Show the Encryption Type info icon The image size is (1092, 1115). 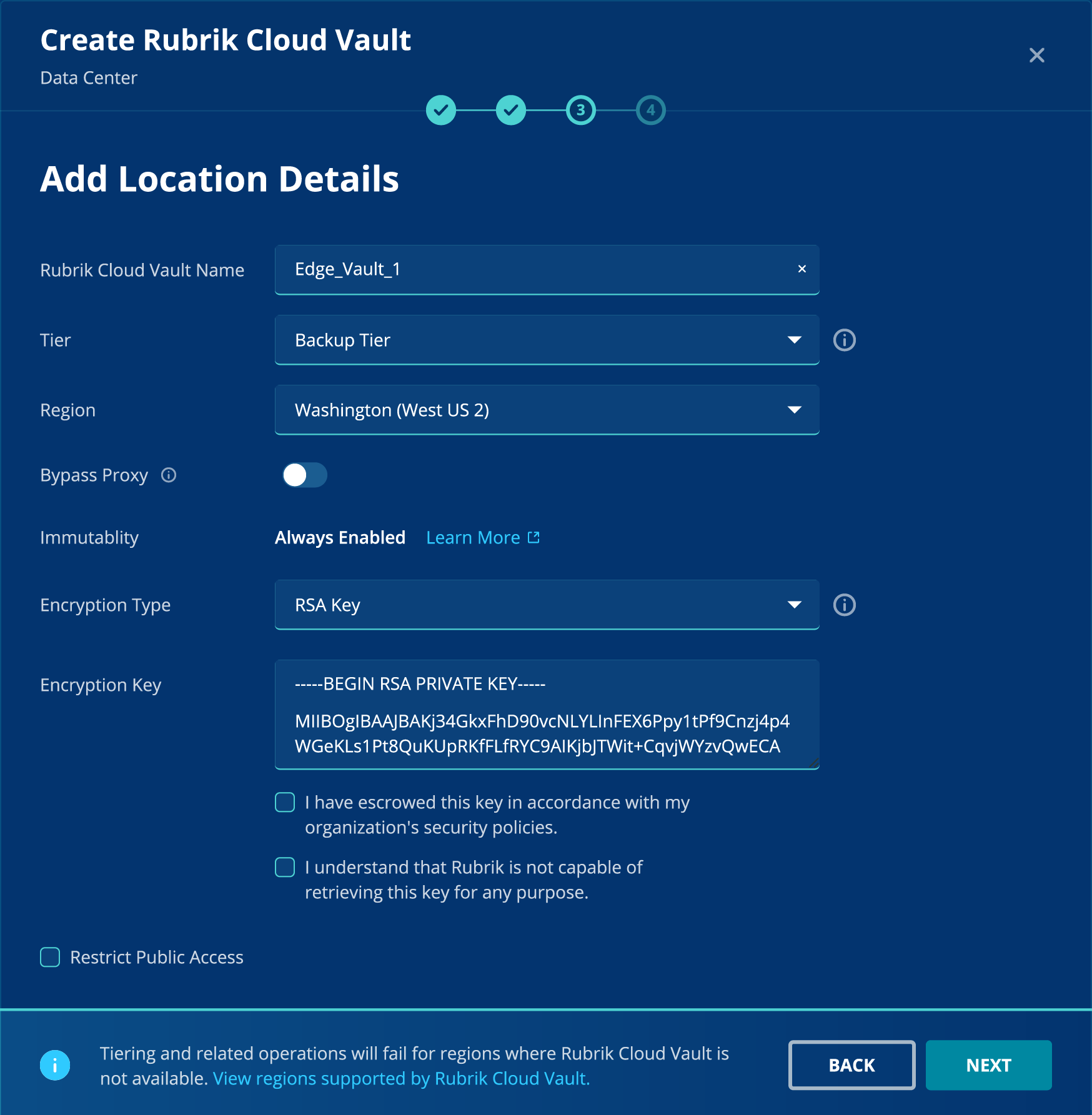[845, 605]
